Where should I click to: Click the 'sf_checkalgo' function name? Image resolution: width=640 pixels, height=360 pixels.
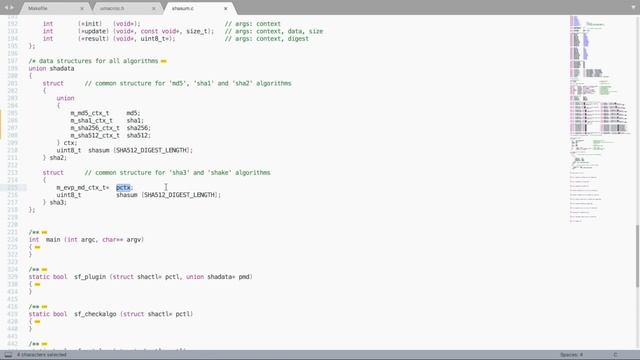[95, 314]
